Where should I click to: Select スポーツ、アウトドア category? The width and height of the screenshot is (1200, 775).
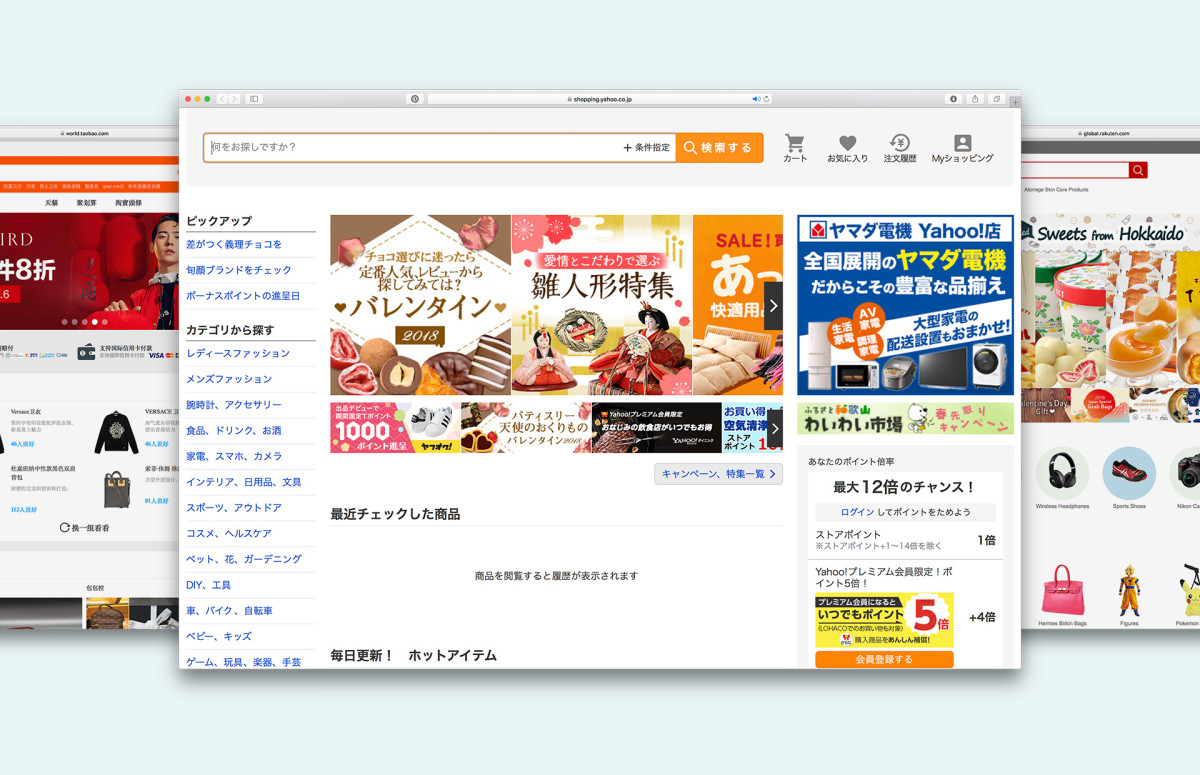[x=234, y=508]
